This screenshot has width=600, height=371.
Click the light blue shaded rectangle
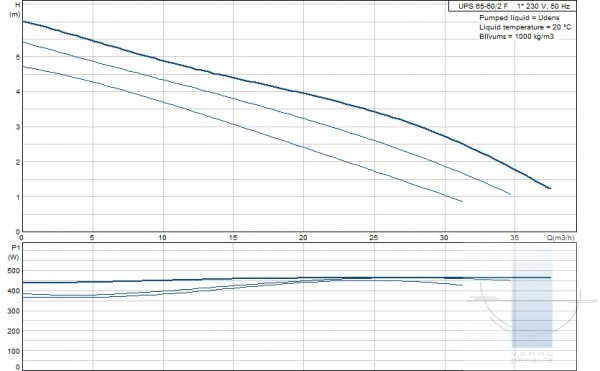(x=532, y=299)
